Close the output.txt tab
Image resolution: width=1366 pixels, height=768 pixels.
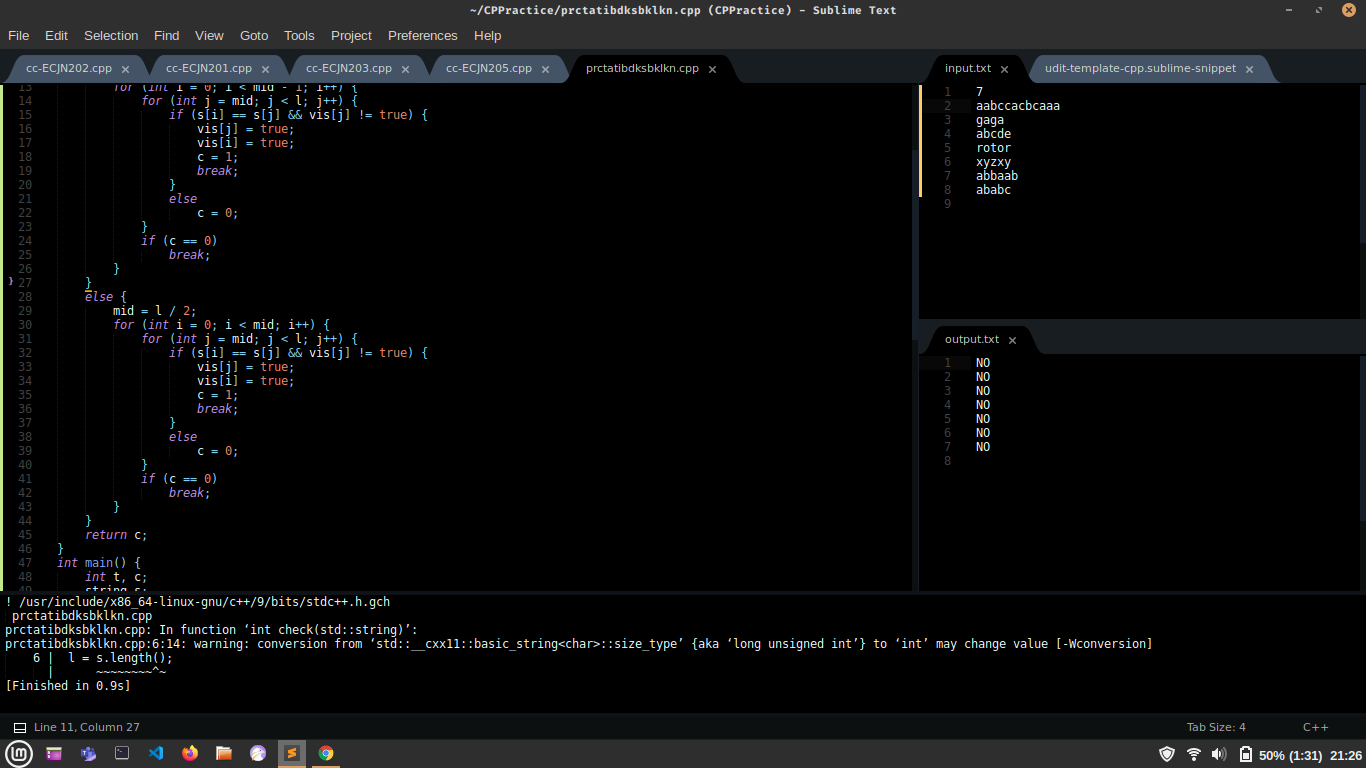[x=1012, y=340]
